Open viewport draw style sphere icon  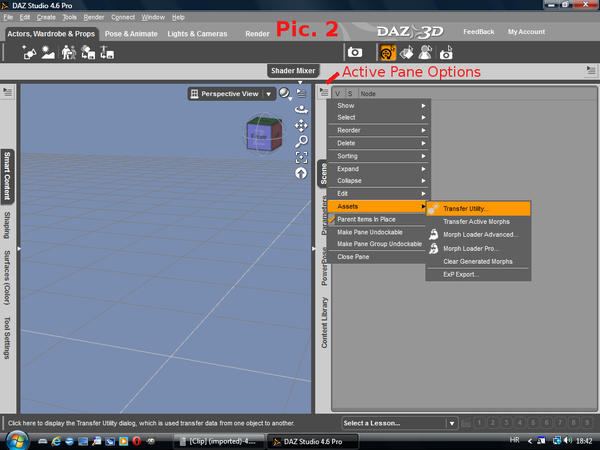pos(284,93)
